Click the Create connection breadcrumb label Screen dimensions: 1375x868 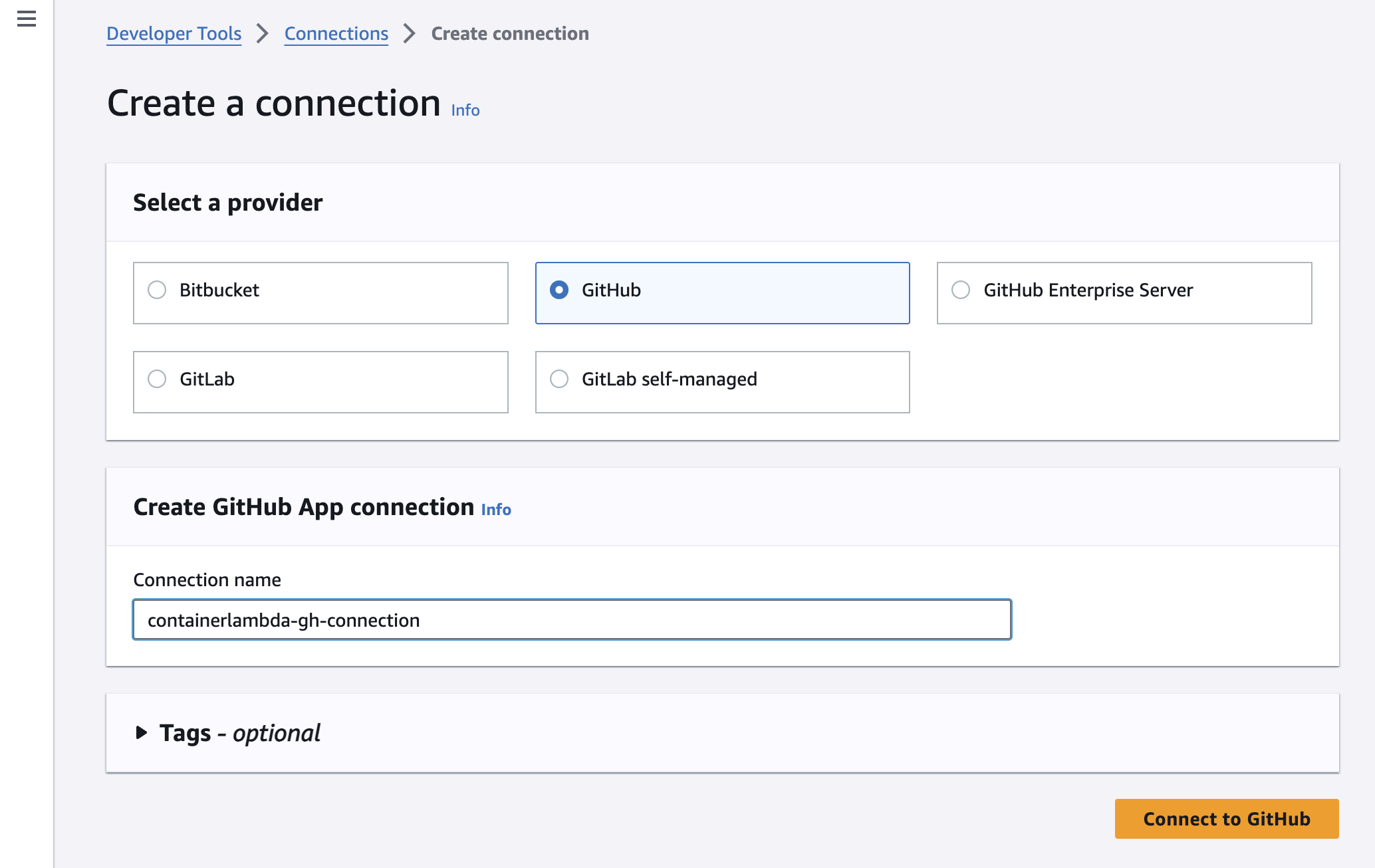point(510,33)
